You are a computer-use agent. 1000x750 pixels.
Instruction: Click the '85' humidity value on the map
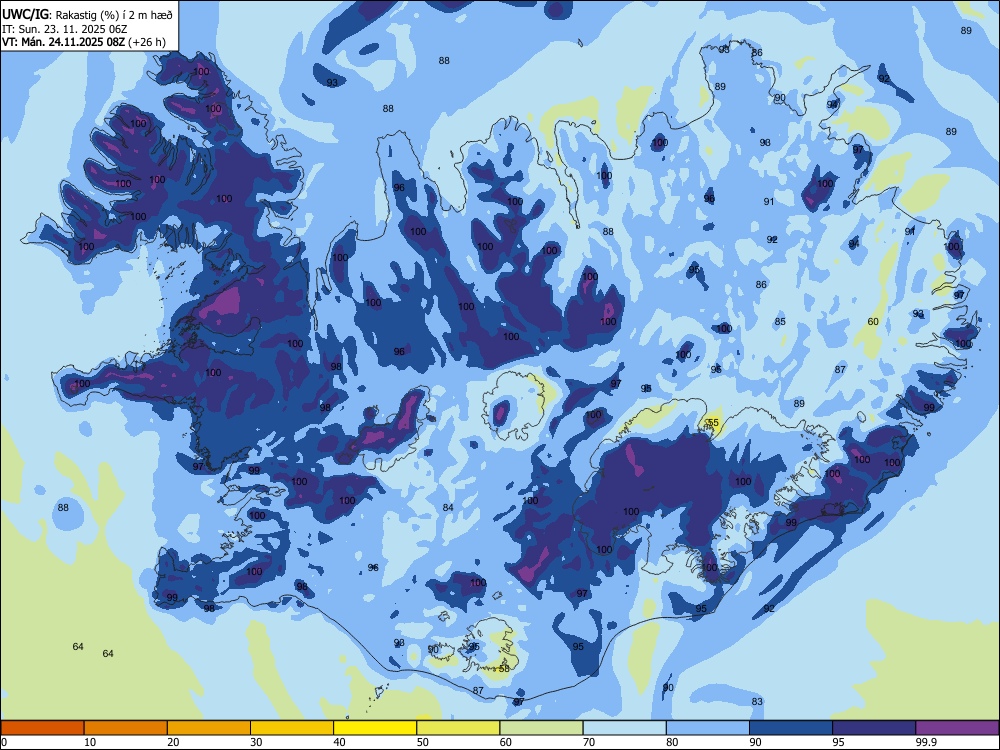click(x=781, y=321)
